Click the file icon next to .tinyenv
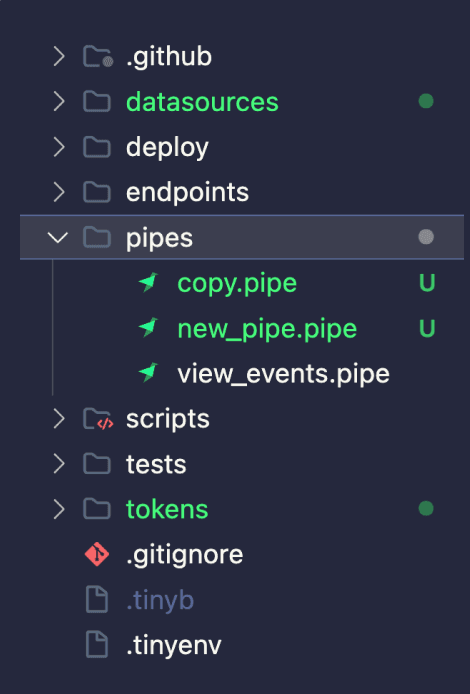This screenshot has height=694, width=470. 96,645
